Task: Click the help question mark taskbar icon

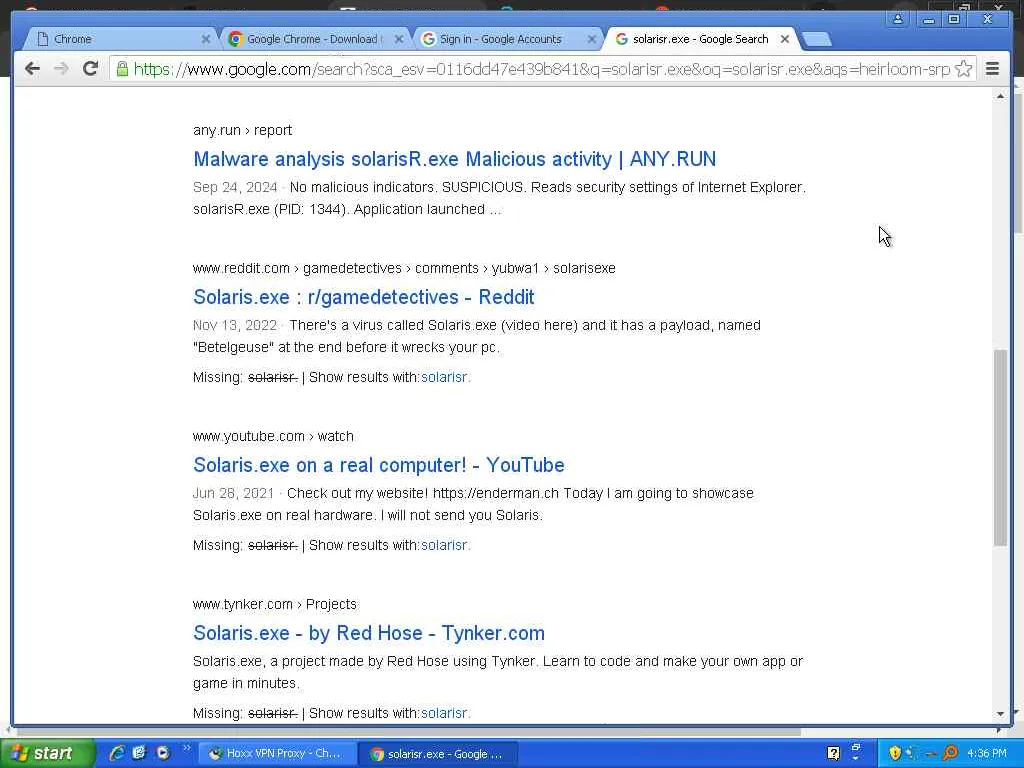Action: [x=833, y=754]
